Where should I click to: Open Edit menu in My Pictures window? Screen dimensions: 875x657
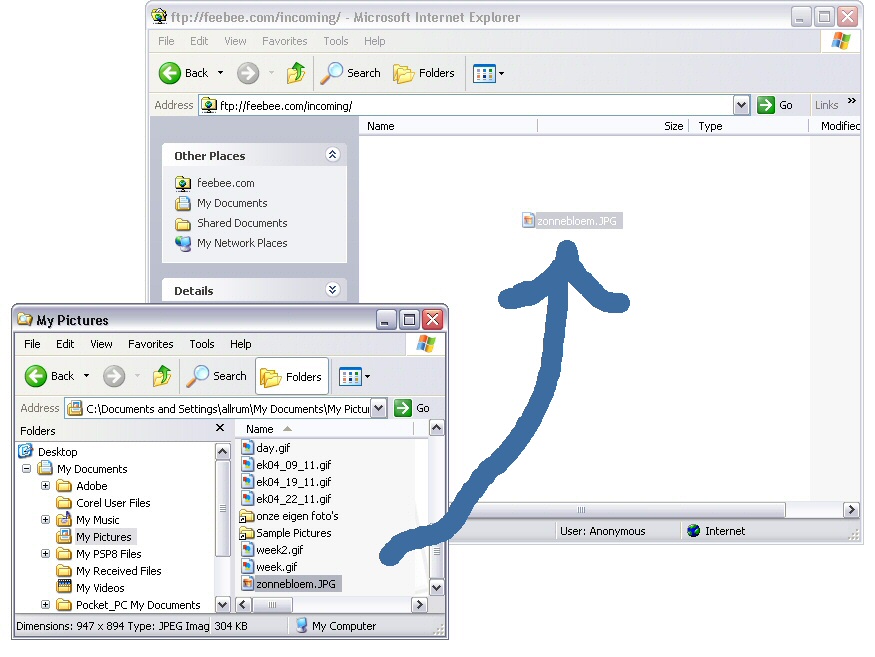pyautogui.click(x=65, y=344)
